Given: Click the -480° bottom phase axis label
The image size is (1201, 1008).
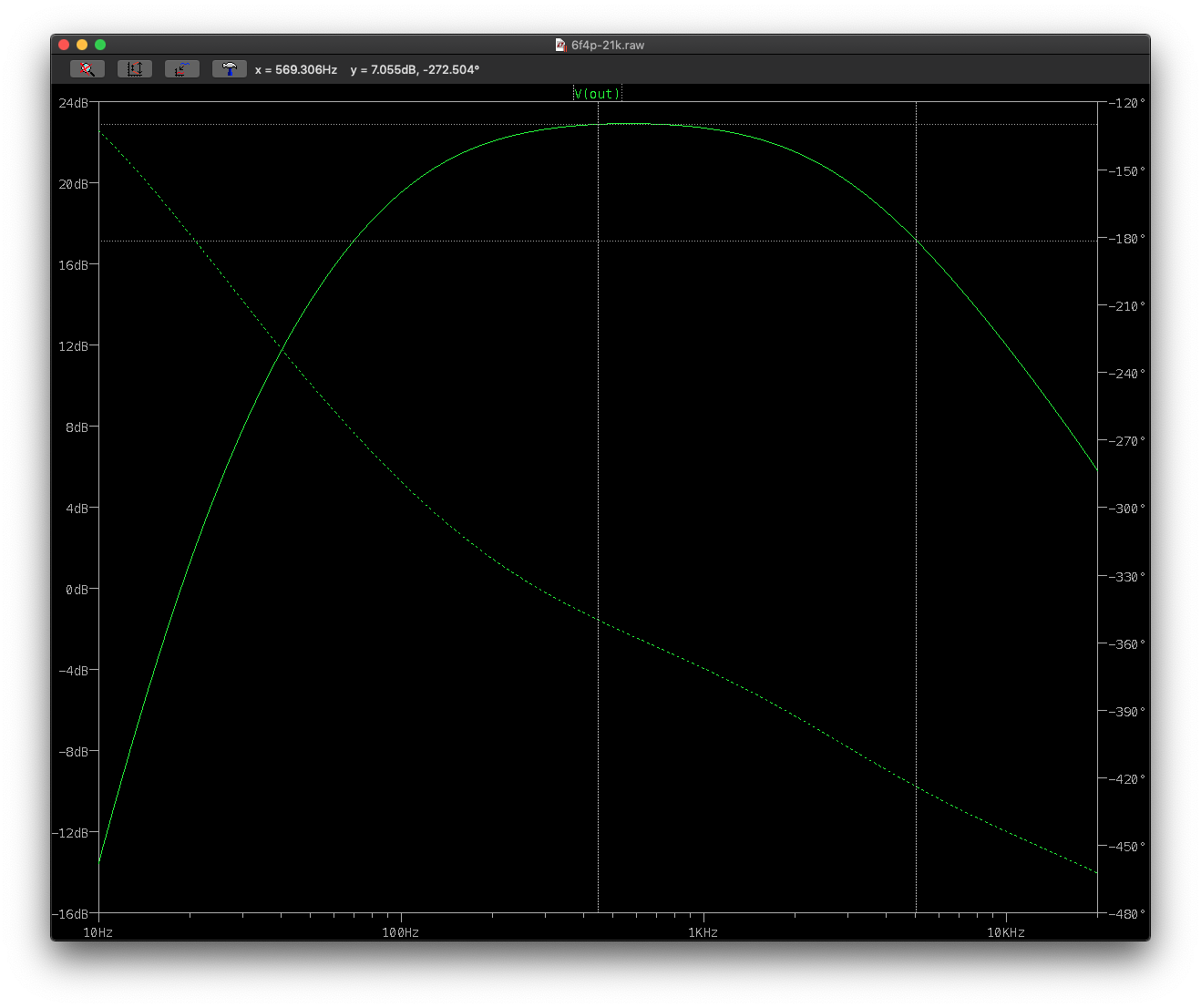Looking at the screenshot, I should click(1127, 914).
